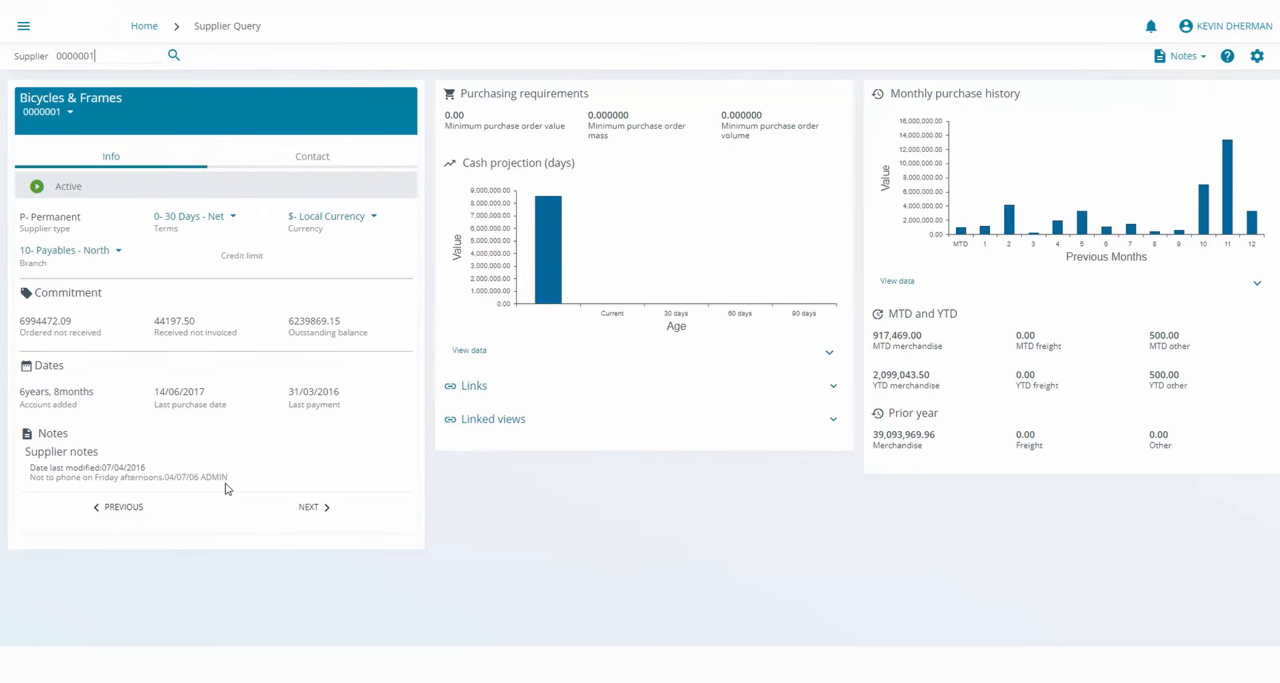Image resolution: width=1280 pixels, height=683 pixels.
Task: Click the Monthly purchase history clock icon
Action: tap(878, 94)
